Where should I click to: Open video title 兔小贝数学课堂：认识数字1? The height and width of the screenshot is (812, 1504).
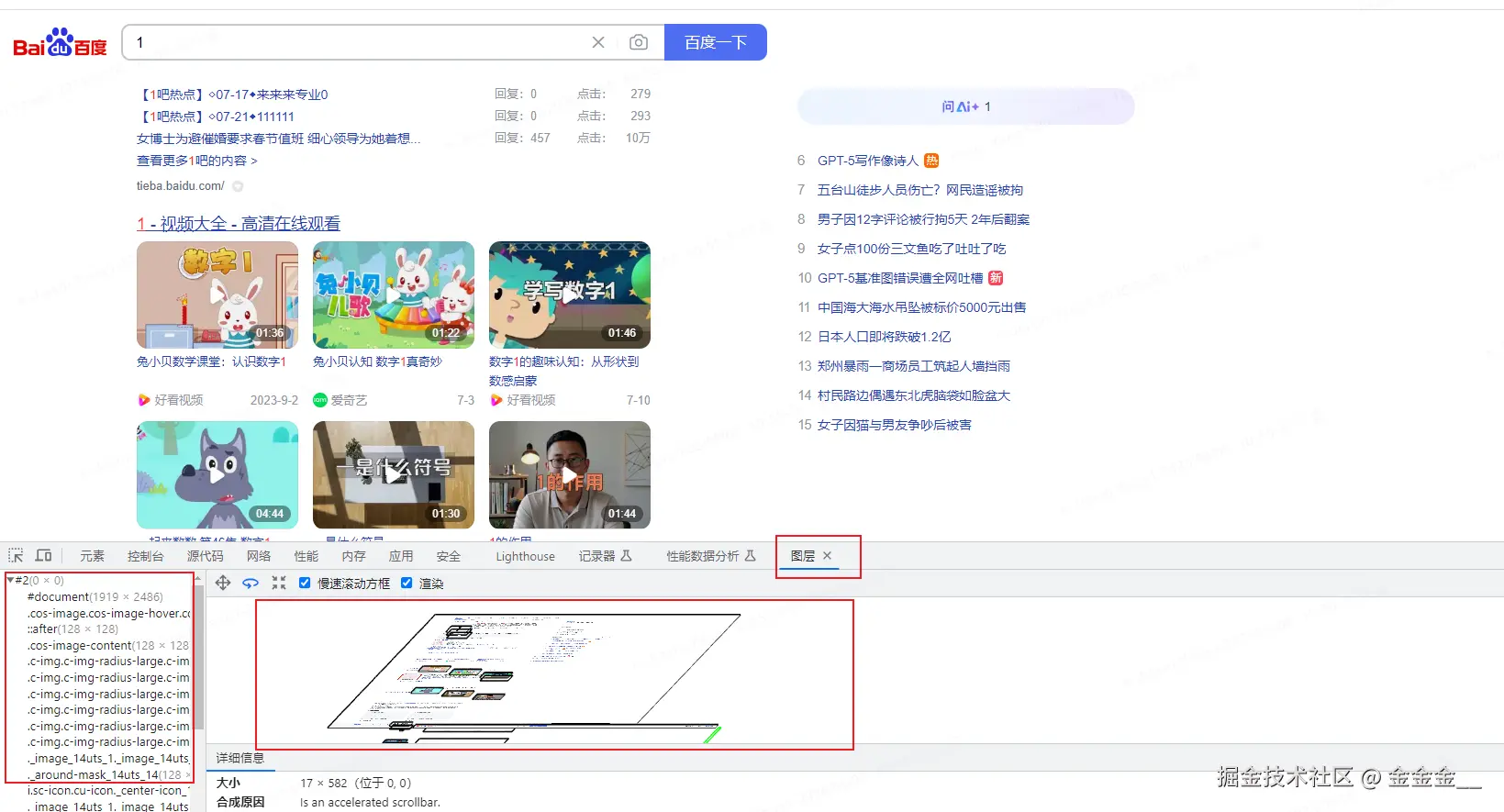point(211,362)
